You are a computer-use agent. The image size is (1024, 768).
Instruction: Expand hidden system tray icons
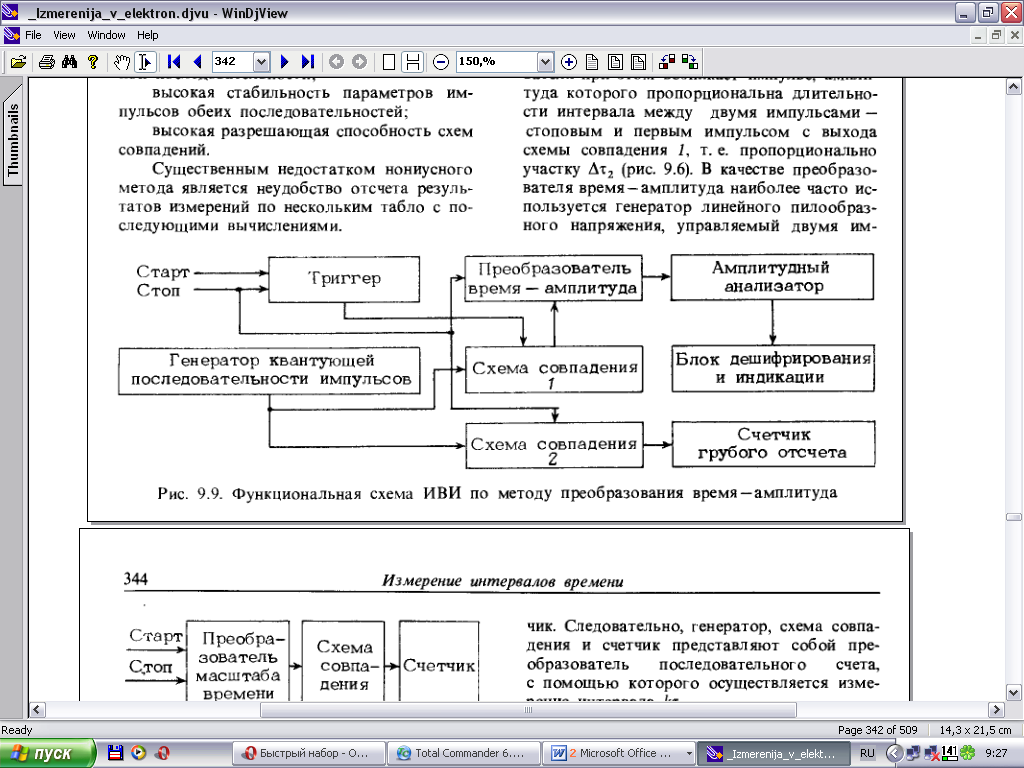click(894, 753)
